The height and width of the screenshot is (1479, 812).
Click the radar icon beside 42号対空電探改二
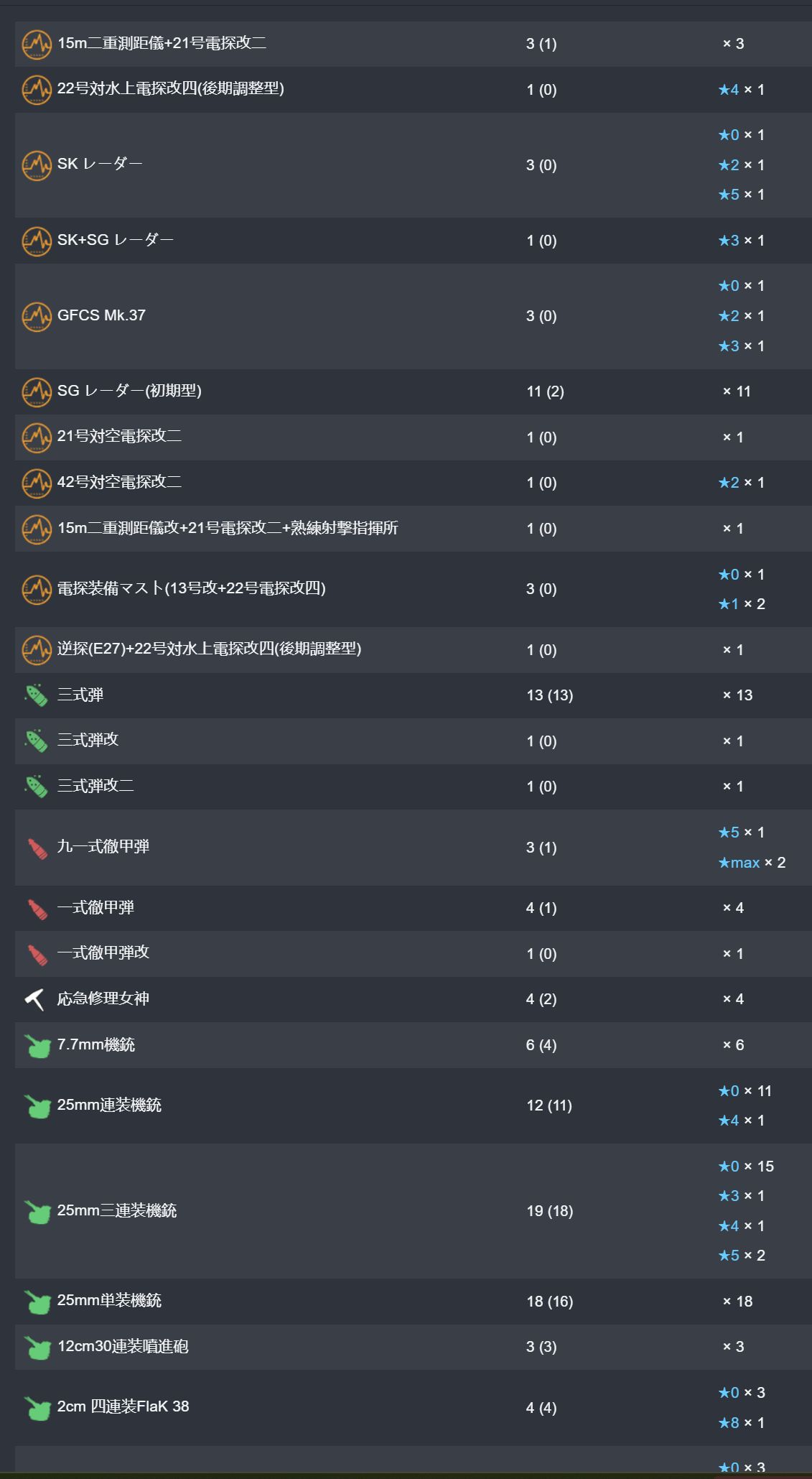pyautogui.click(x=37, y=483)
